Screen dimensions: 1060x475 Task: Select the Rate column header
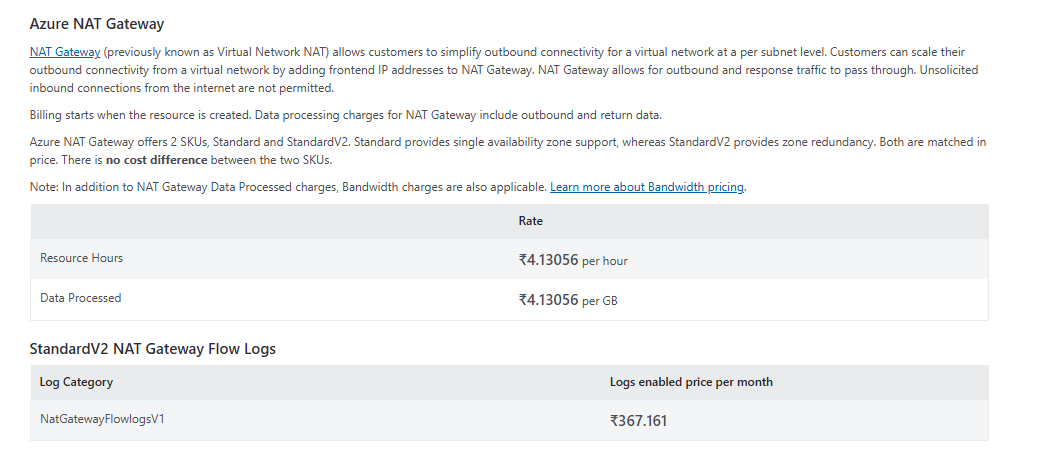tap(530, 221)
